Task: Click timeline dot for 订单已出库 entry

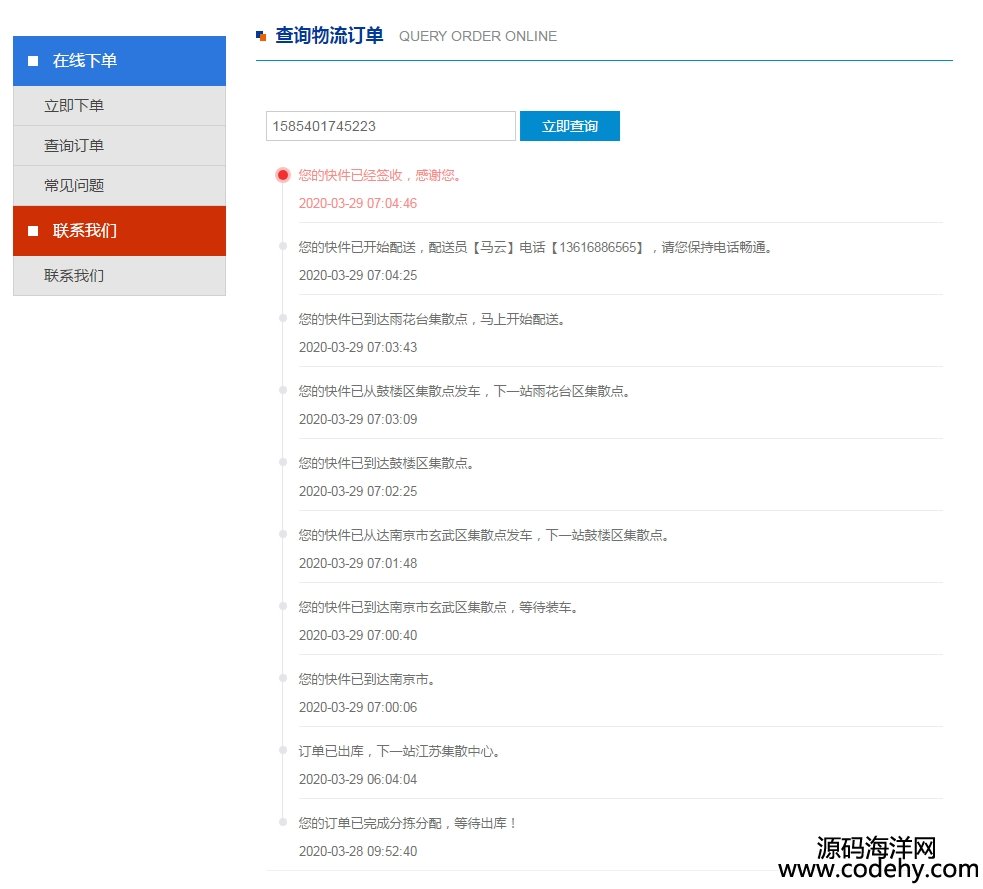Action: [x=283, y=750]
